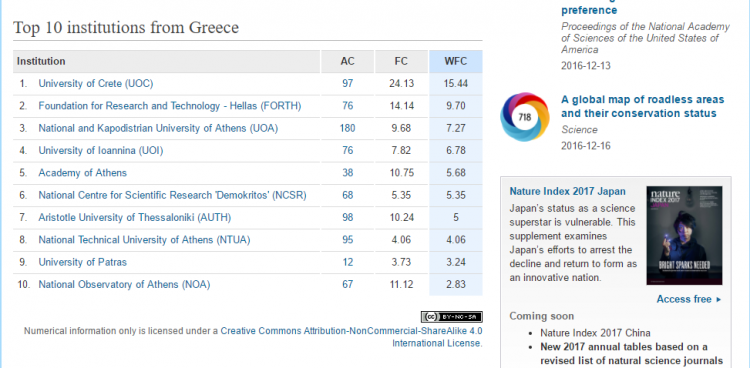The height and width of the screenshot is (368, 750).
Task: Sort table by the WFC column header
Action: coord(455,61)
